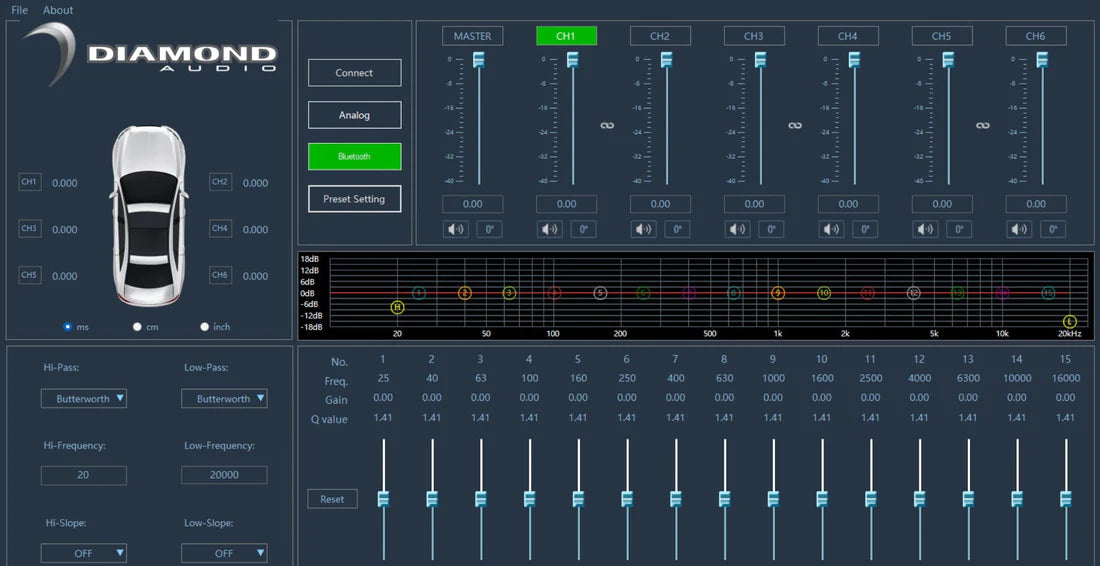The image size is (1100, 566).
Task: Select the cm delay unit radio button
Action: coord(137,327)
